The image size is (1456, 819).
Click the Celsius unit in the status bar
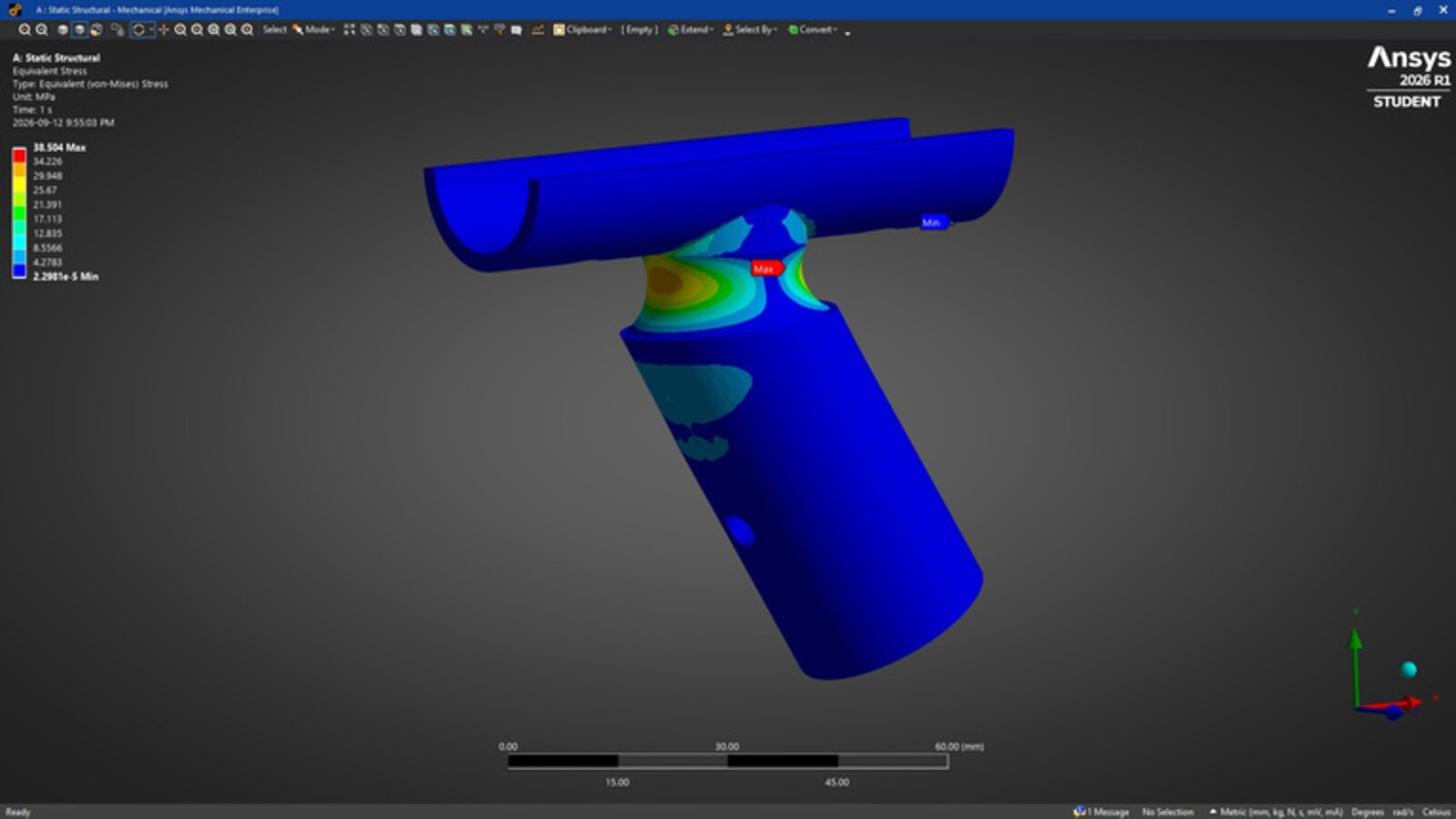[x=1437, y=812]
